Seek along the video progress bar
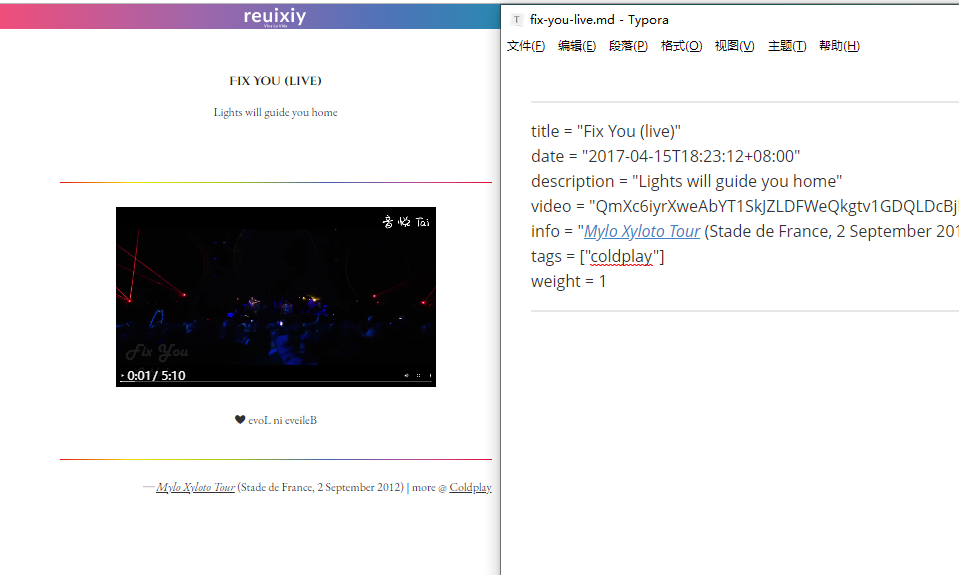 [x=276, y=382]
